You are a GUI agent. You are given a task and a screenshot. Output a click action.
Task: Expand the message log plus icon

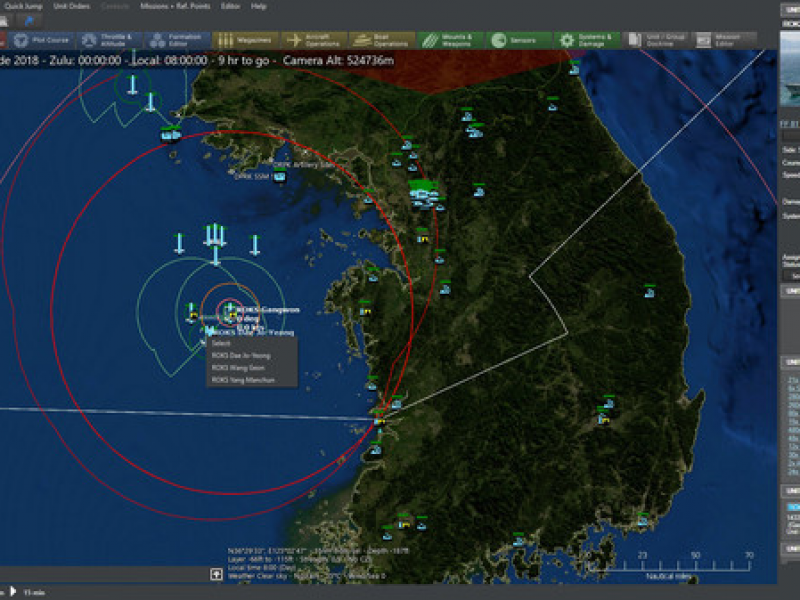pos(216,574)
